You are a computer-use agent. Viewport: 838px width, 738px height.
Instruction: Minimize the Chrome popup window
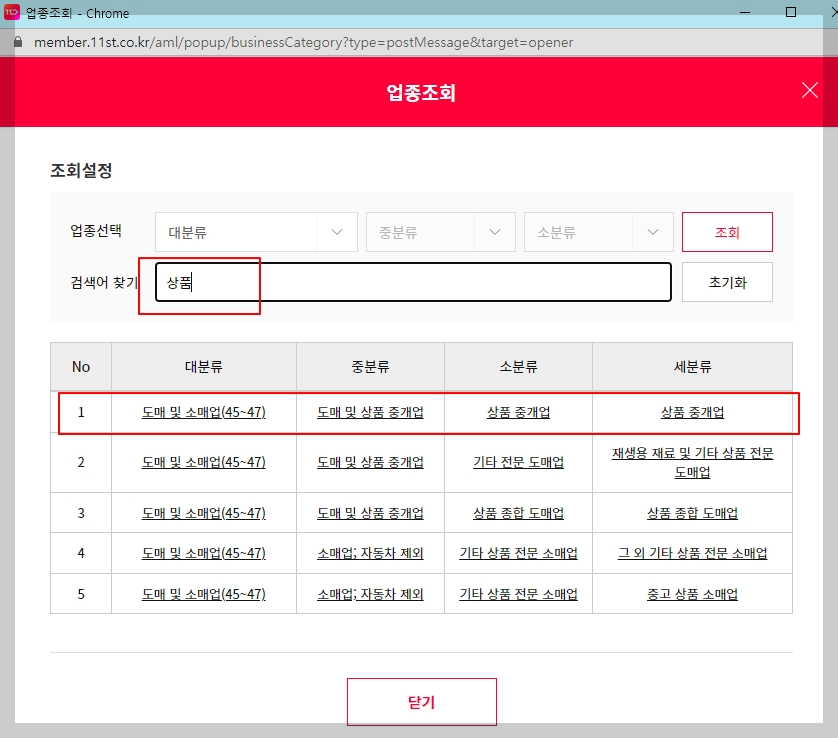(x=745, y=12)
